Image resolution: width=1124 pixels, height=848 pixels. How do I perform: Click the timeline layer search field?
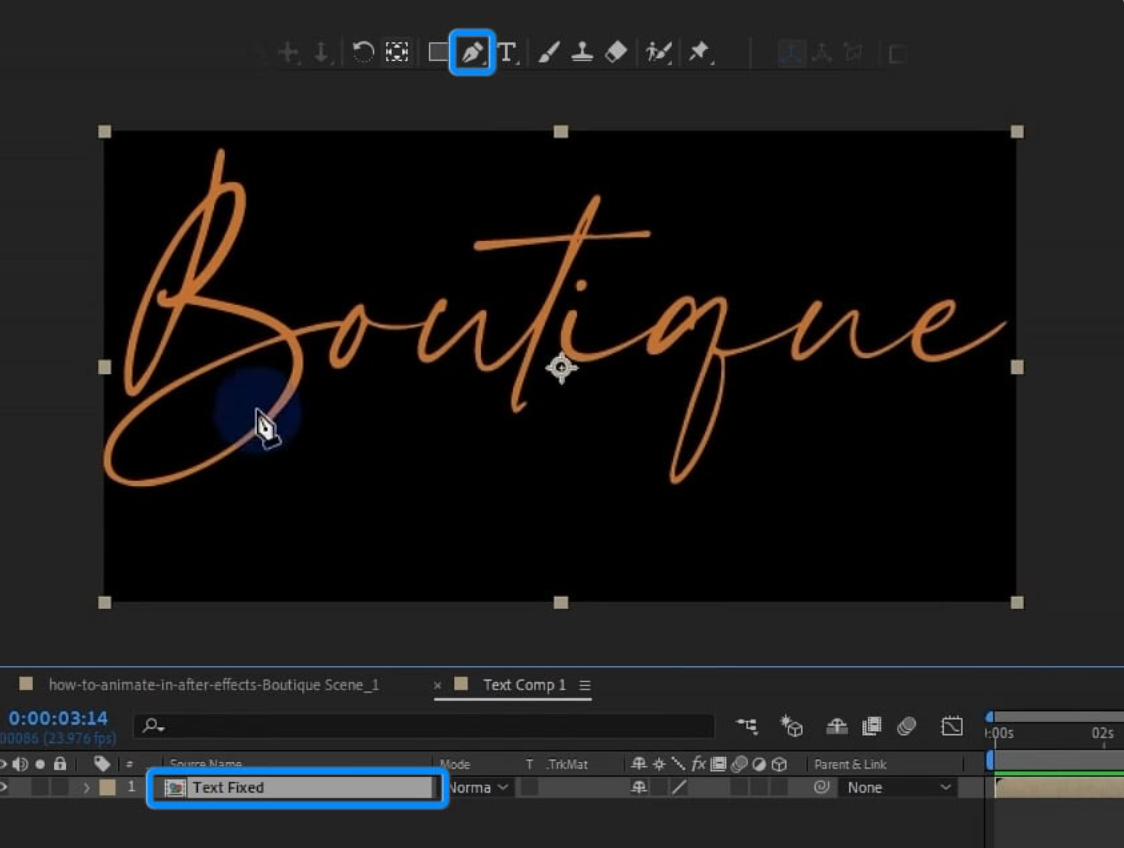coord(424,726)
